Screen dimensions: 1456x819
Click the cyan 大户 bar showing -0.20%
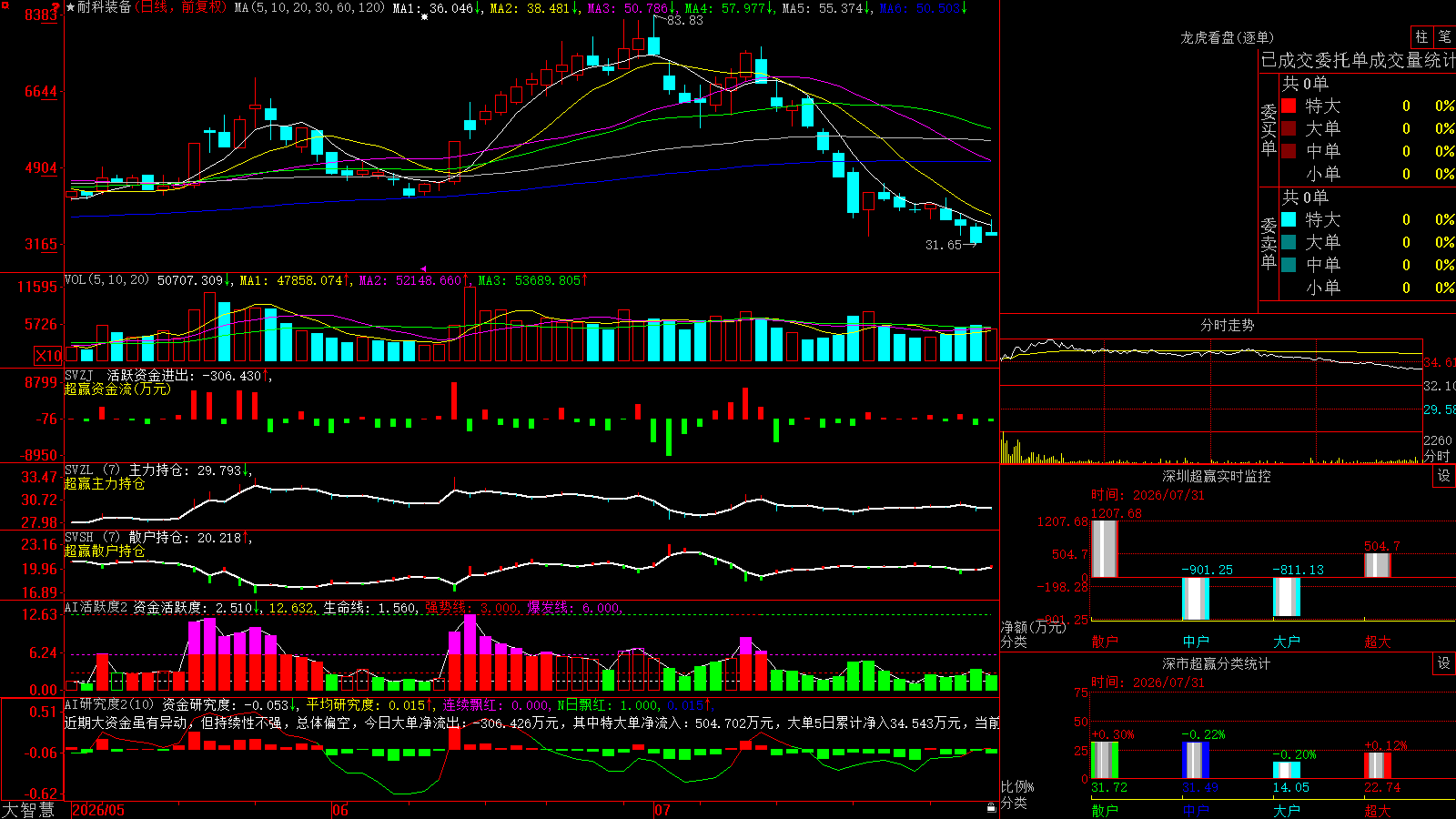(1287, 770)
